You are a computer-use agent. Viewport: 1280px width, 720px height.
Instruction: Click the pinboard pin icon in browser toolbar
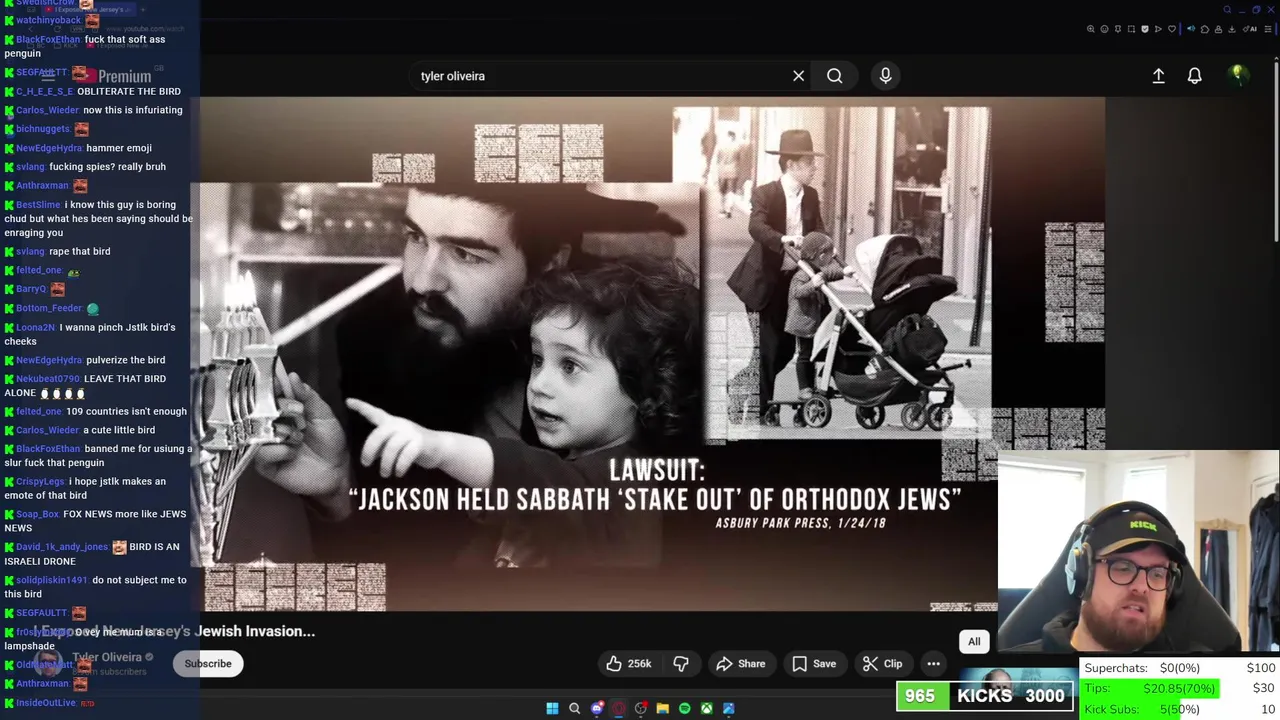click(1118, 29)
